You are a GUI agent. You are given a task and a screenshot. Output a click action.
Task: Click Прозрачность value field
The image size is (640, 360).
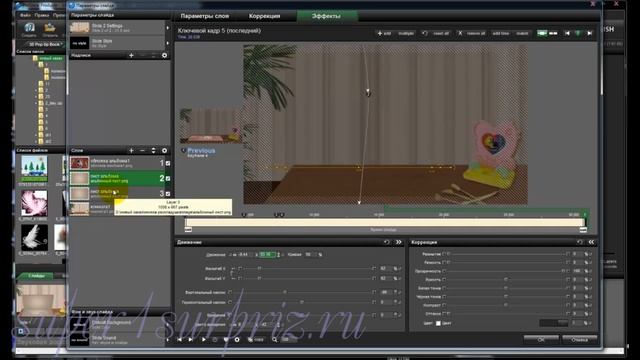578,271
